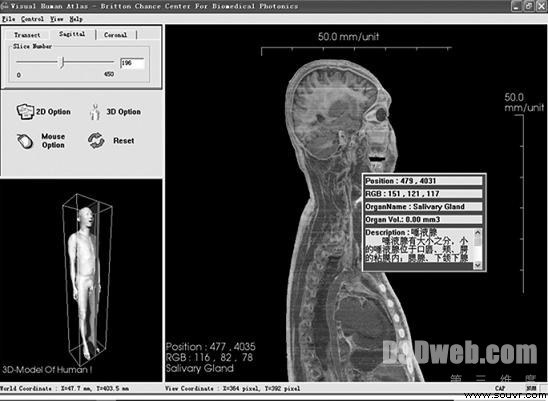Viewport: 548px width, 401px height.
Task: Click the description box scroll up arrow
Action: point(477,232)
